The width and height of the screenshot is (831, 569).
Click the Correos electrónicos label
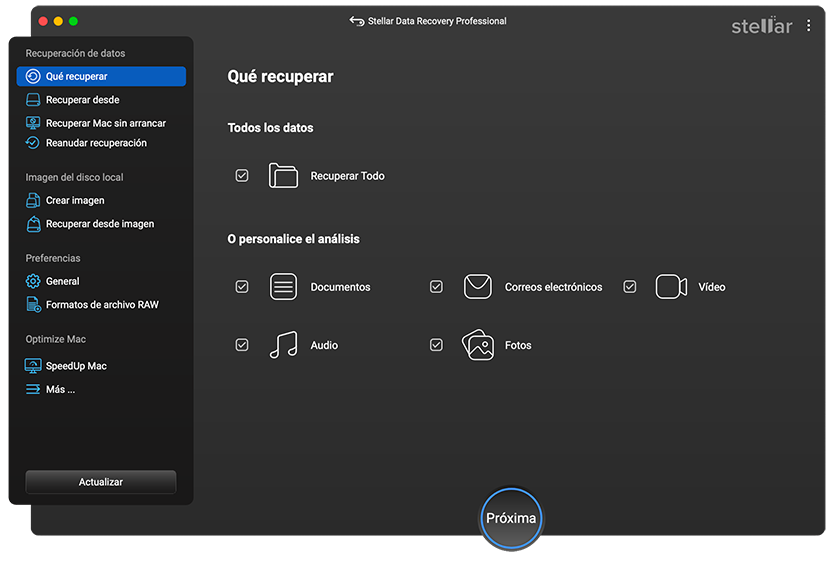[x=553, y=287]
